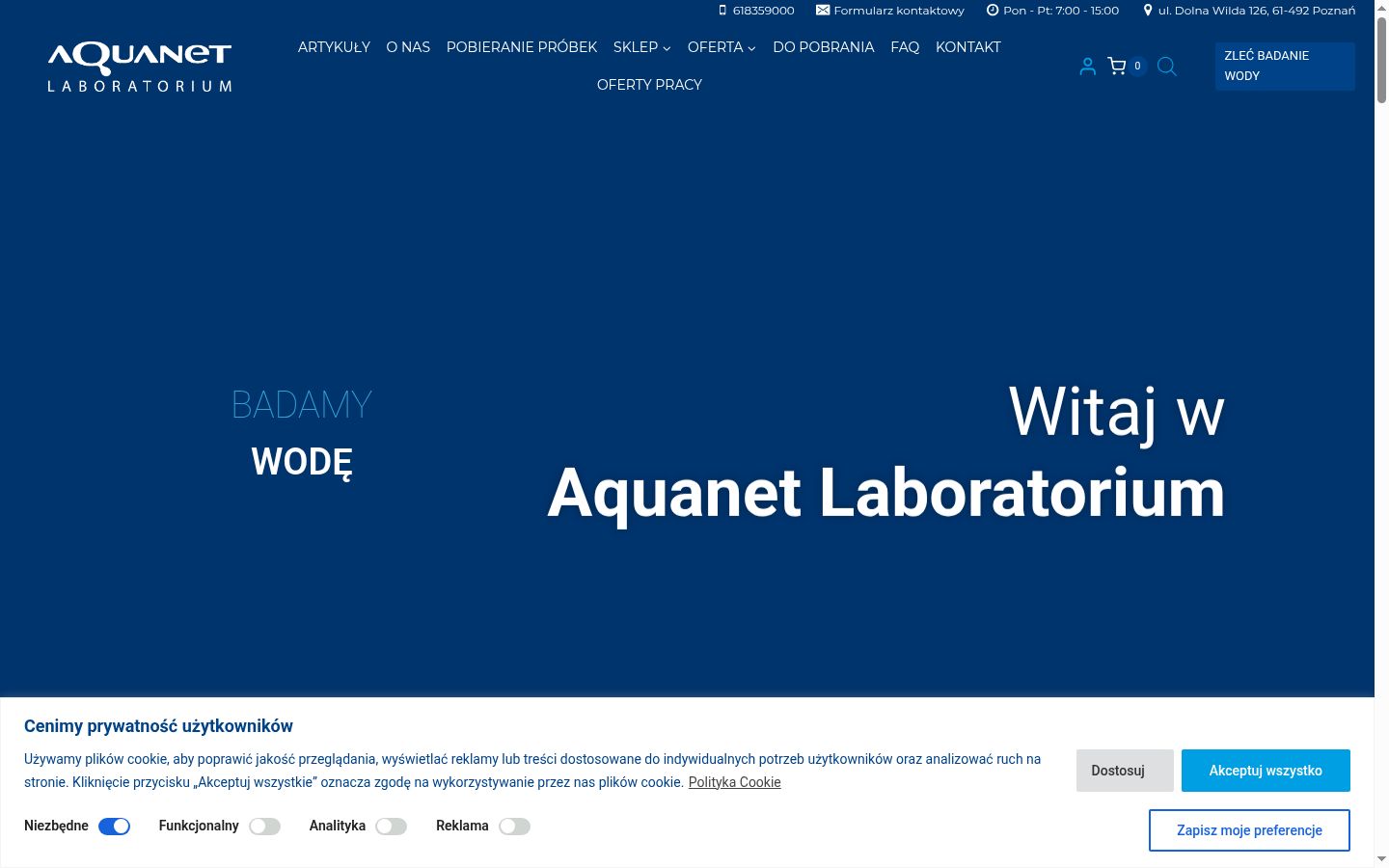Screen dimensions: 1389x868
Task: Click the Cenimy prywatność użytkowników heading
Action: point(158,726)
